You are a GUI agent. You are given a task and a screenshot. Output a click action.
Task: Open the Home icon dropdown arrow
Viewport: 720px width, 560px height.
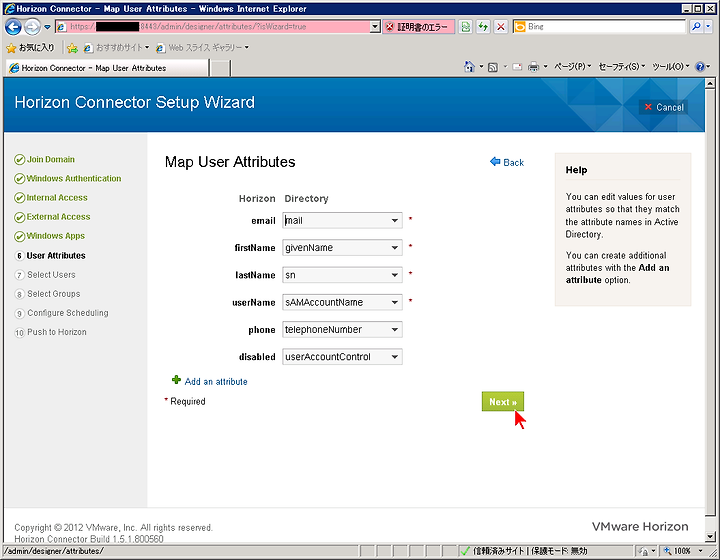pos(481,67)
